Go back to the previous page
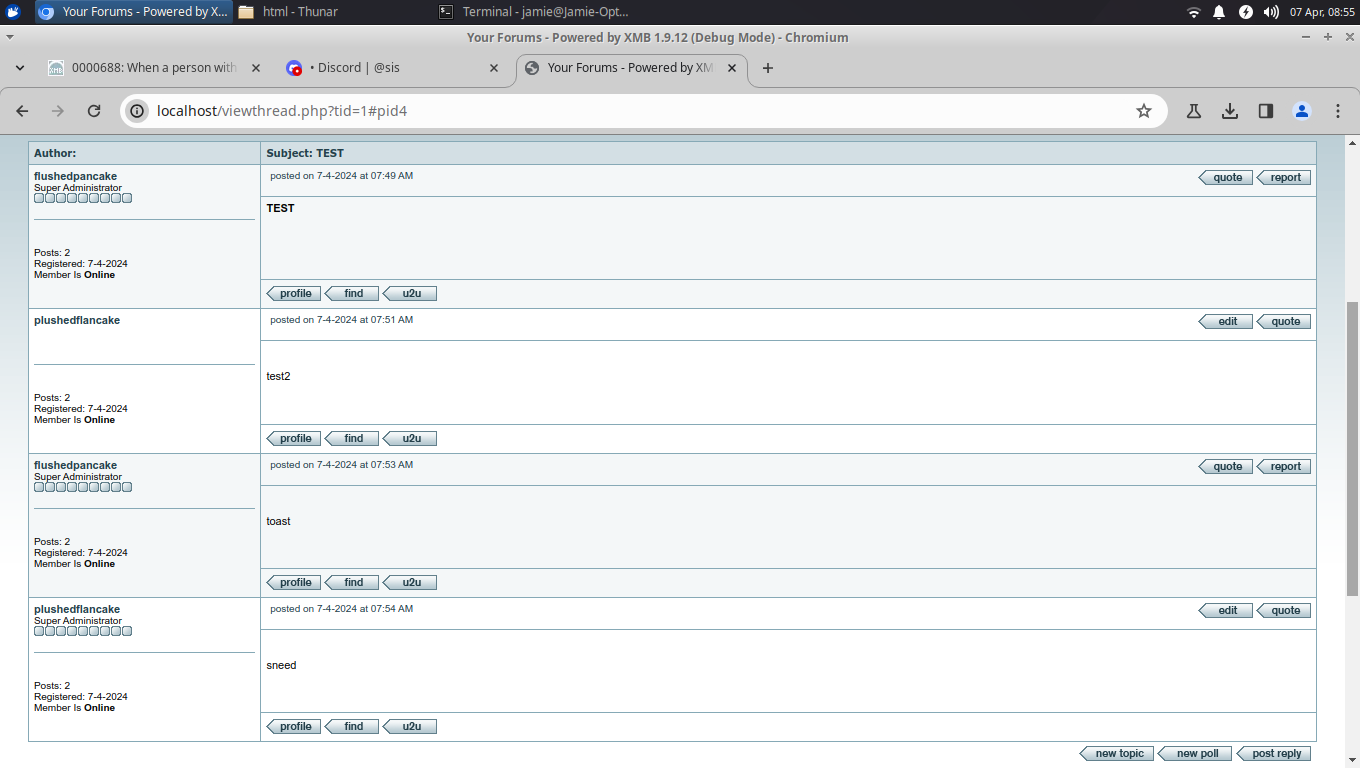1360x768 pixels. tap(22, 111)
